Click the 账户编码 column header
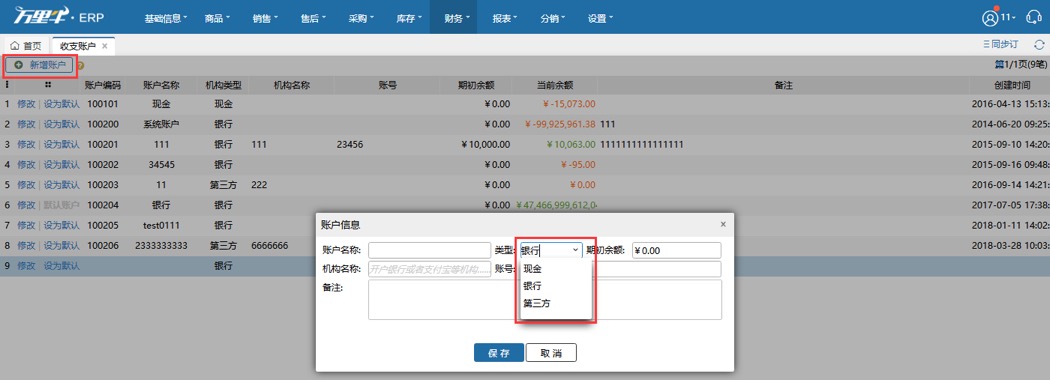This screenshot has height=380, width=1050. click(103, 85)
